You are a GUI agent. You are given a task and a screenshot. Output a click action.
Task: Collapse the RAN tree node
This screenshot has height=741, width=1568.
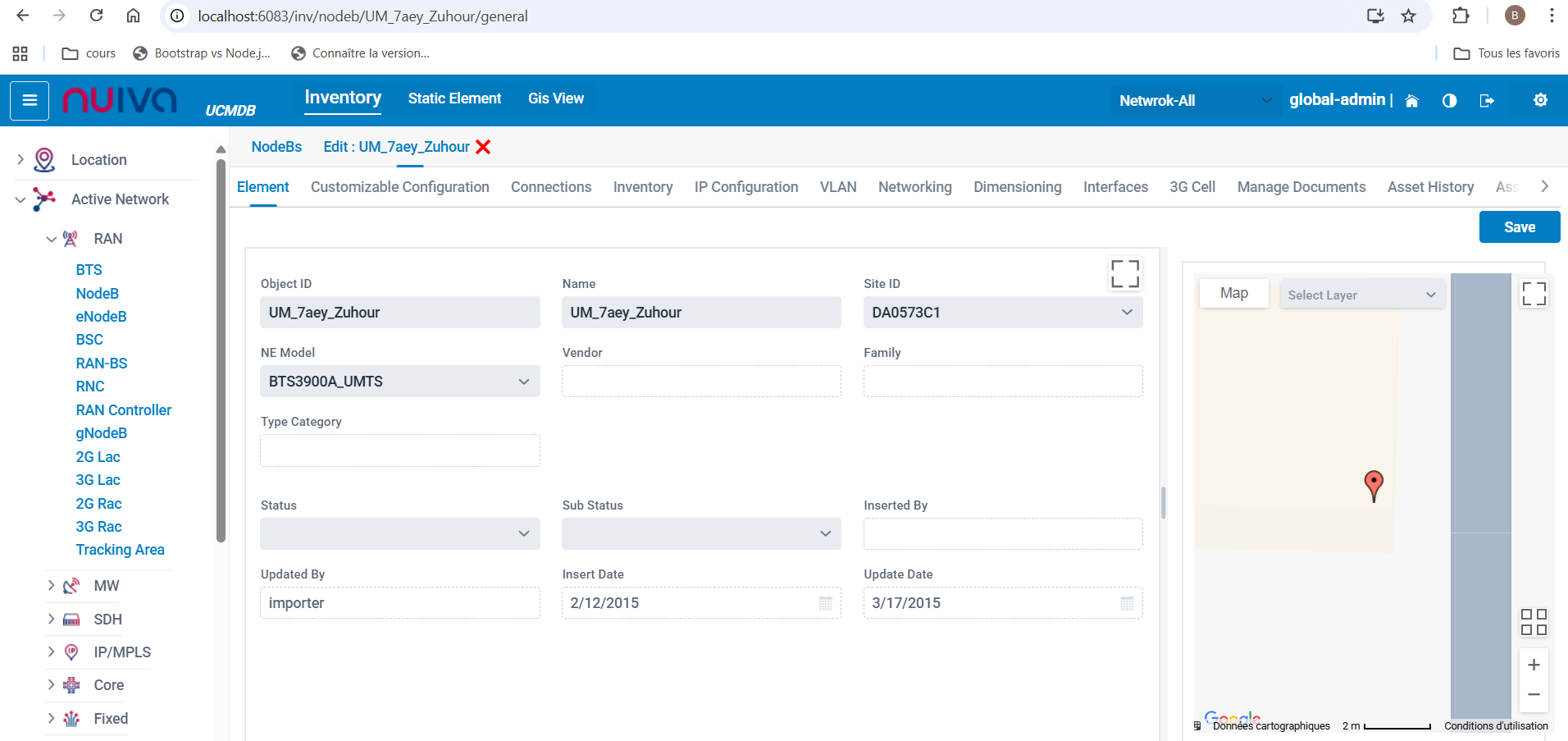[x=52, y=239]
